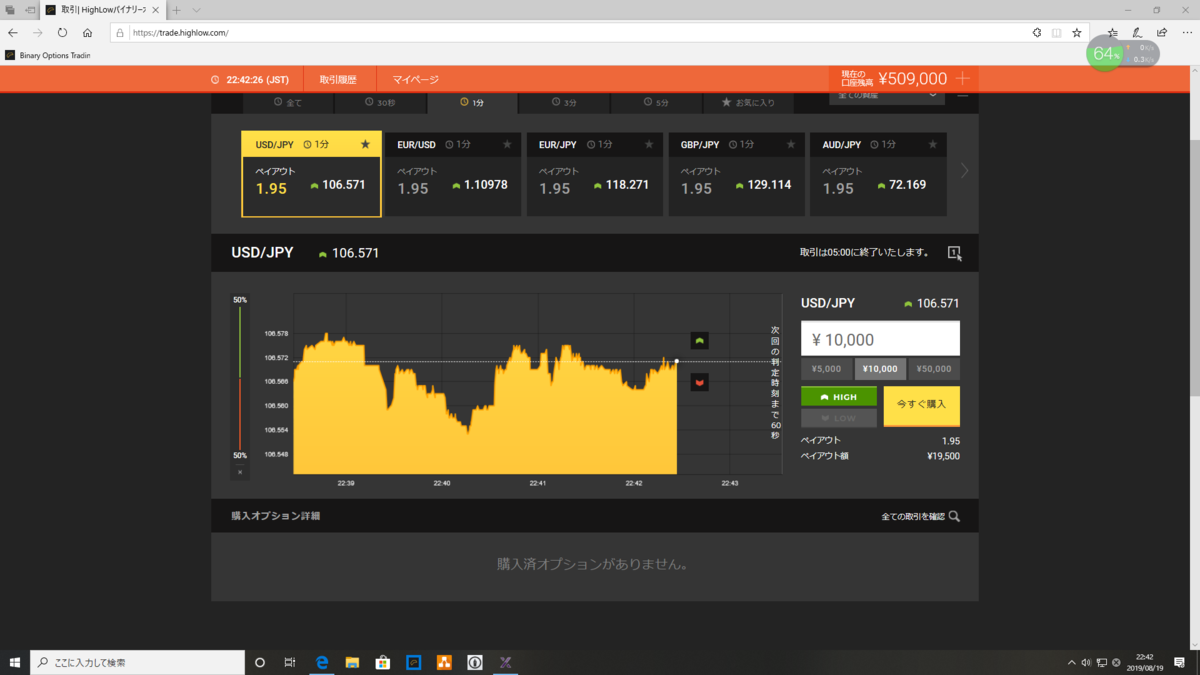Open Microsoft Store from the taskbar
Image resolution: width=1200 pixels, height=675 pixels.
pos(382,662)
